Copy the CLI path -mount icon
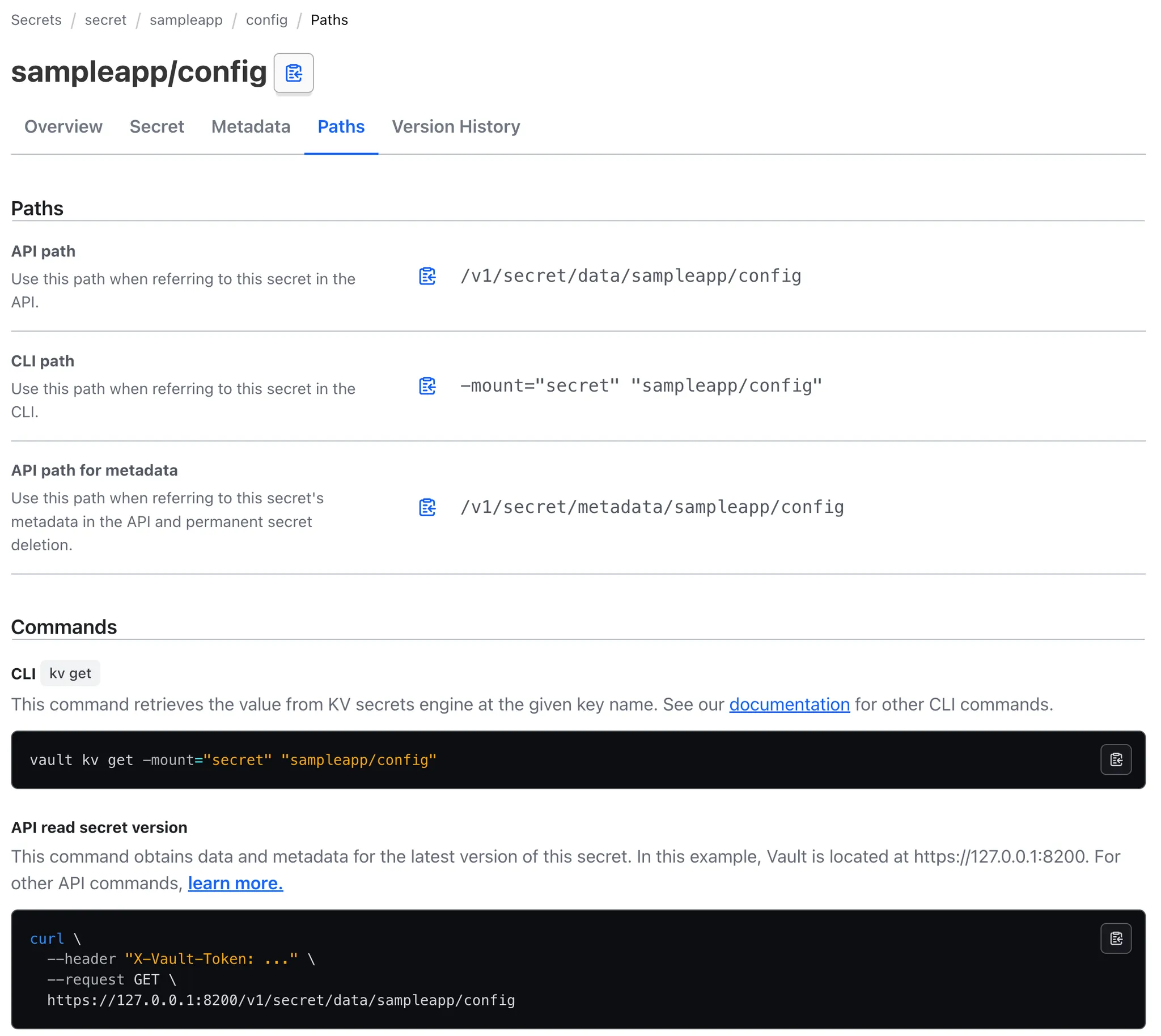The image size is (1161, 1036). 427,386
